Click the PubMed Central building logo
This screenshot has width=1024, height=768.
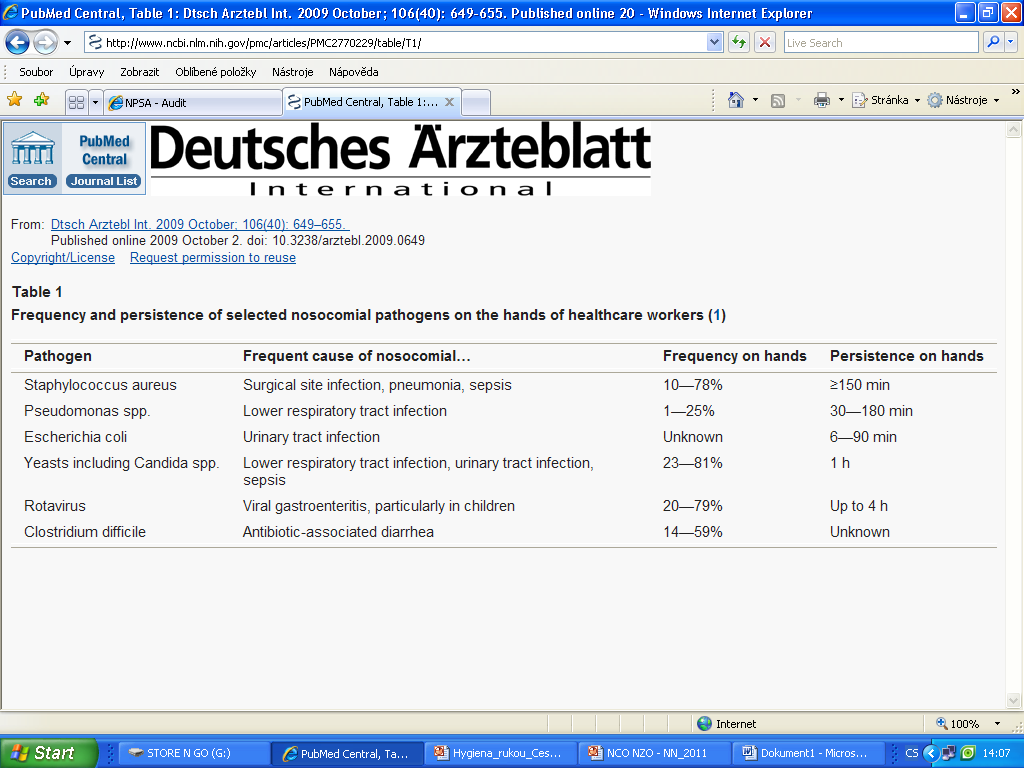pyautogui.click(x=33, y=148)
